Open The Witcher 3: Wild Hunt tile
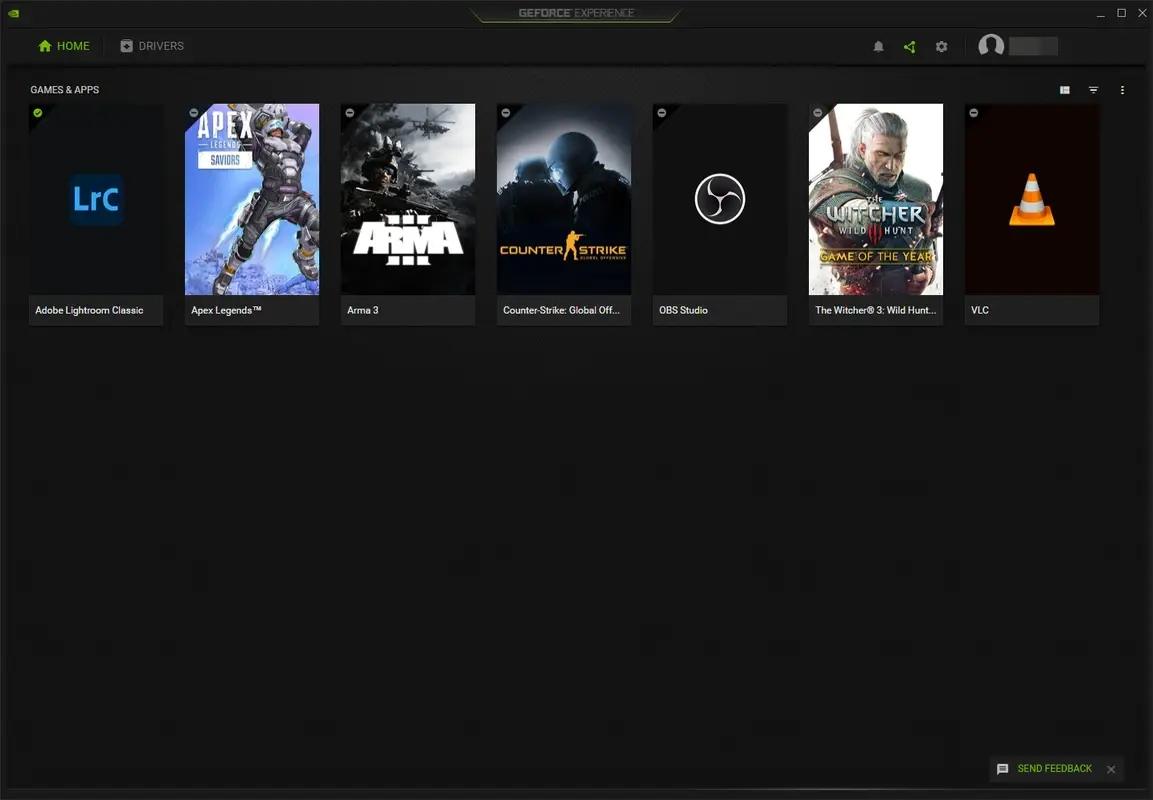Image resolution: width=1153 pixels, height=800 pixels. (876, 198)
